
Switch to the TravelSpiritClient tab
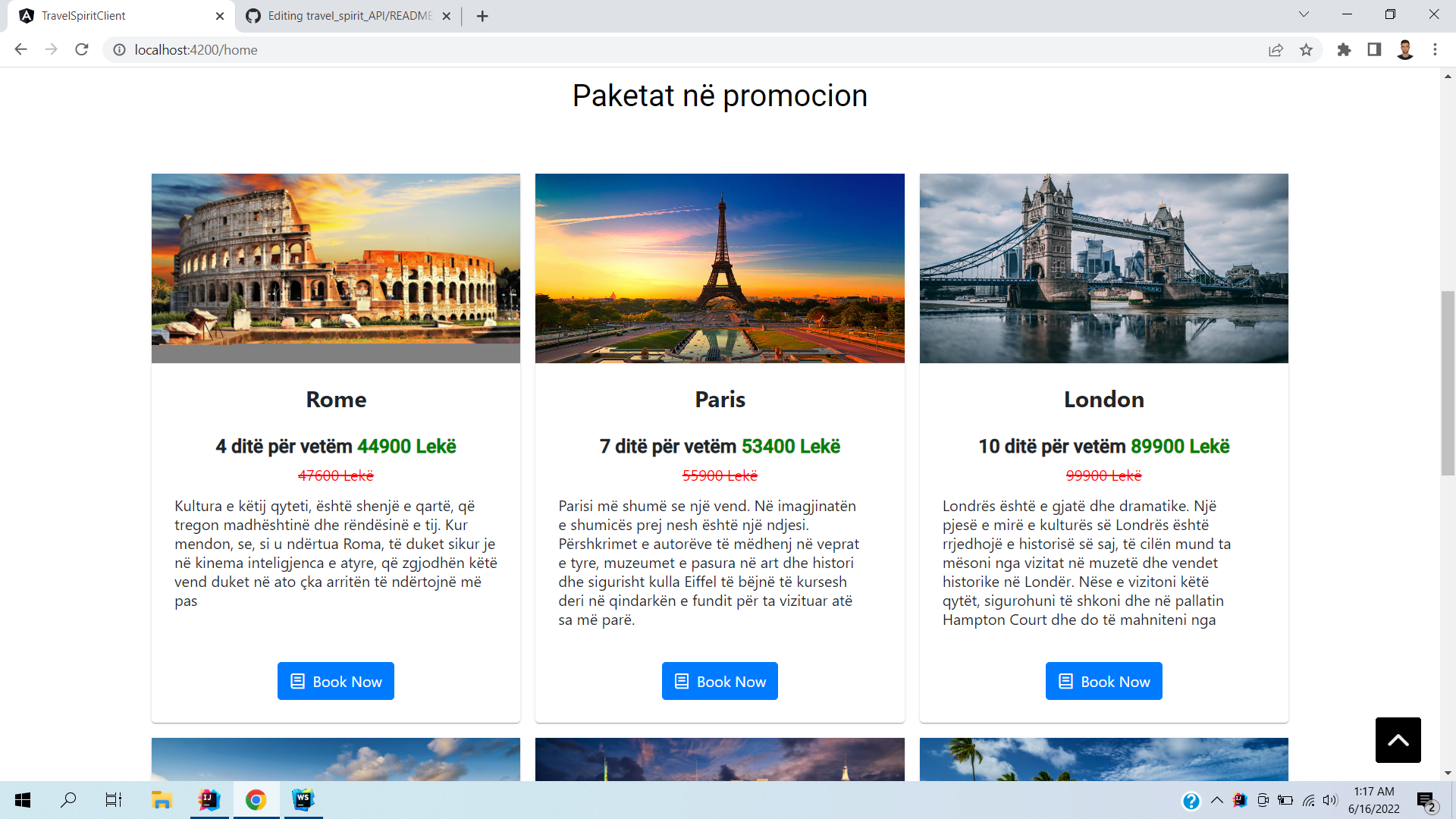point(121,16)
